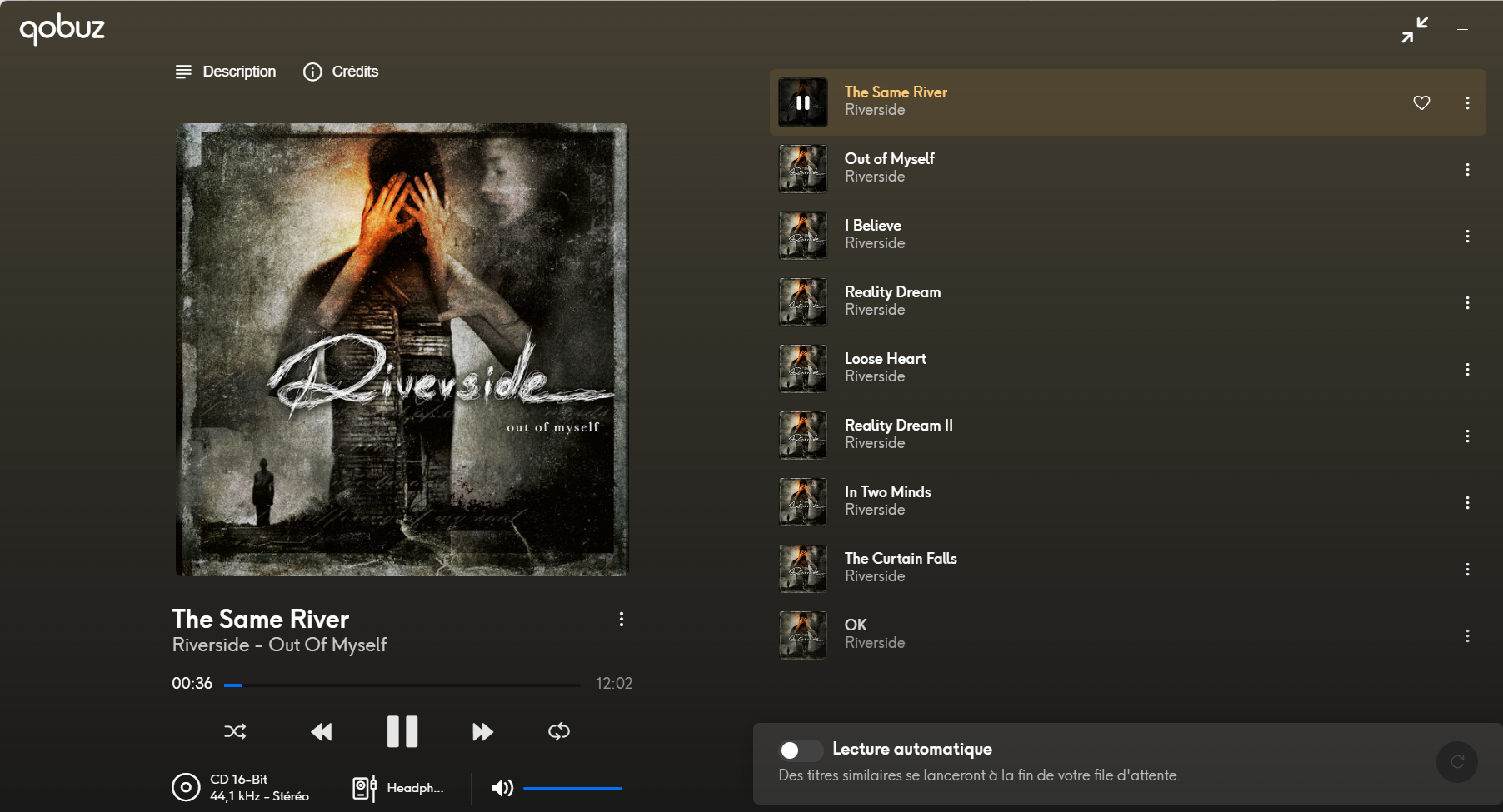Screen dimensions: 1503x812
Task: Mute the volume speaker icon
Action: [502, 788]
